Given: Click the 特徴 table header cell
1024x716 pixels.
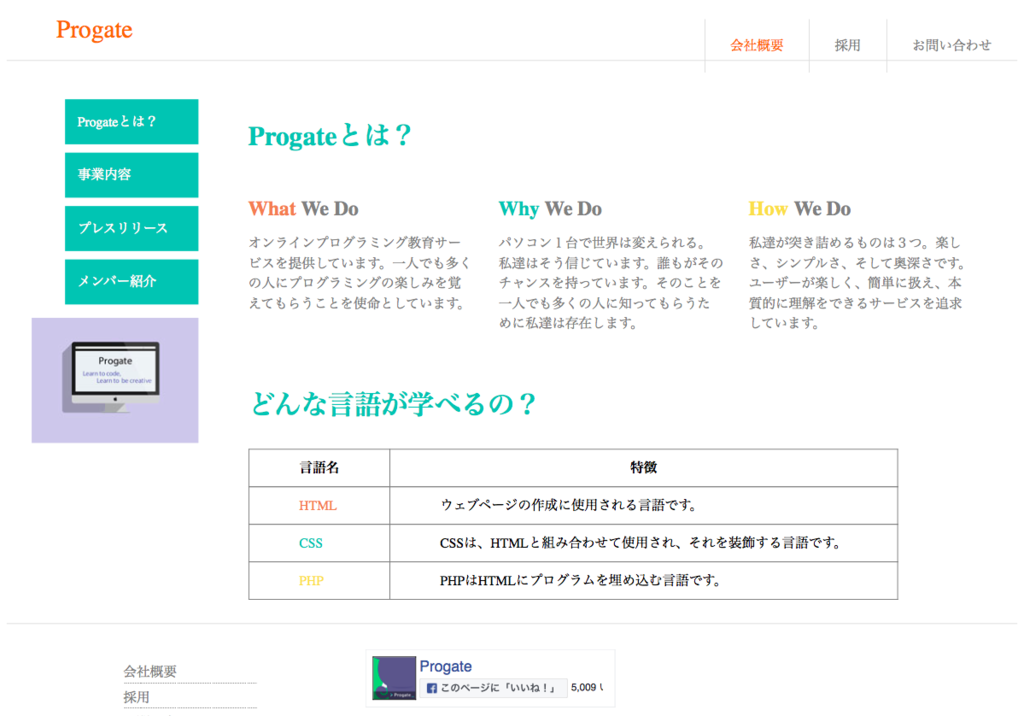Looking at the screenshot, I should (643, 468).
